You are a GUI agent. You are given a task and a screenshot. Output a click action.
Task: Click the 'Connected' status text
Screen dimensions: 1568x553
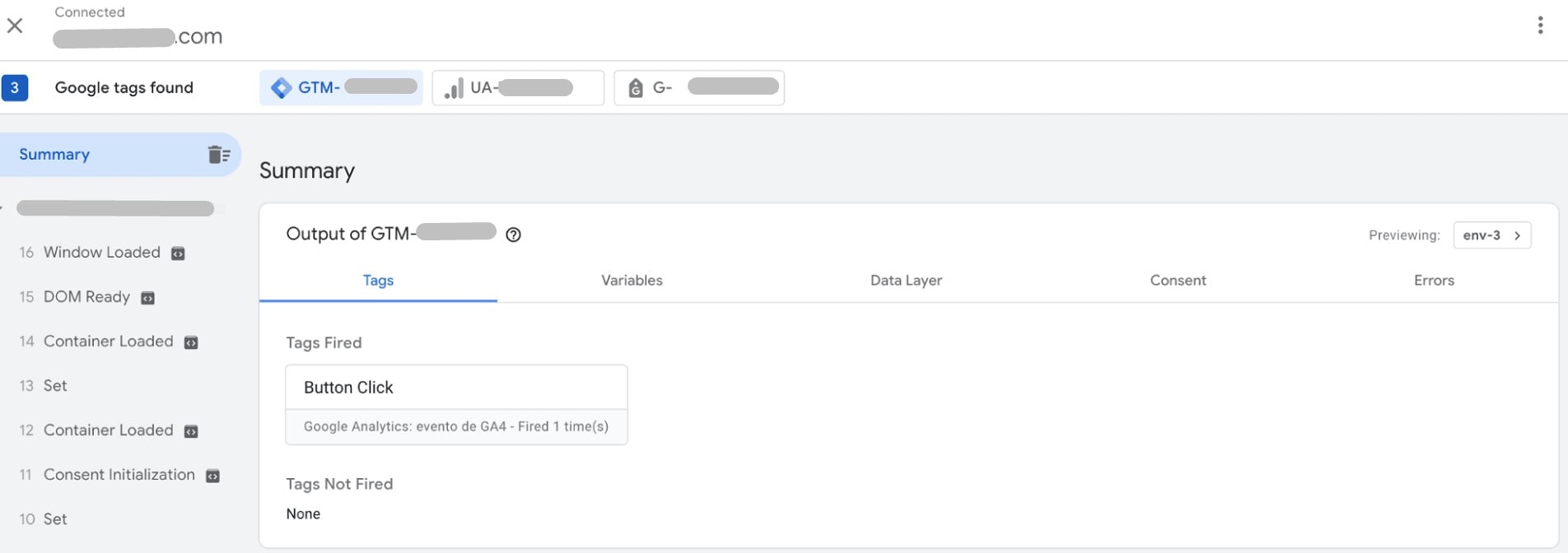pyautogui.click(x=90, y=12)
